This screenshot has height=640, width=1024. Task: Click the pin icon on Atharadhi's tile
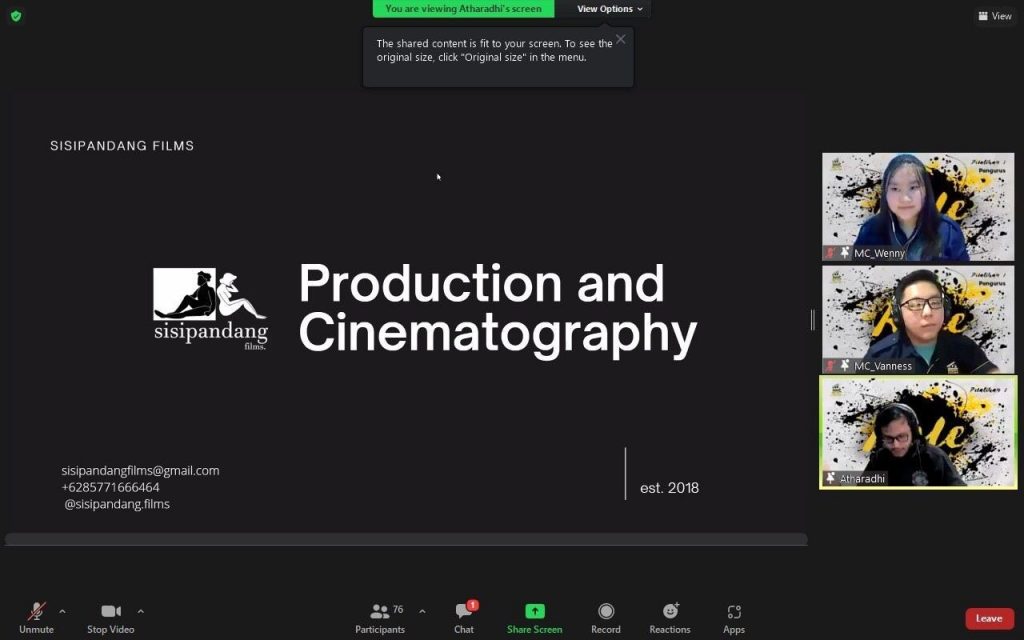click(x=831, y=478)
